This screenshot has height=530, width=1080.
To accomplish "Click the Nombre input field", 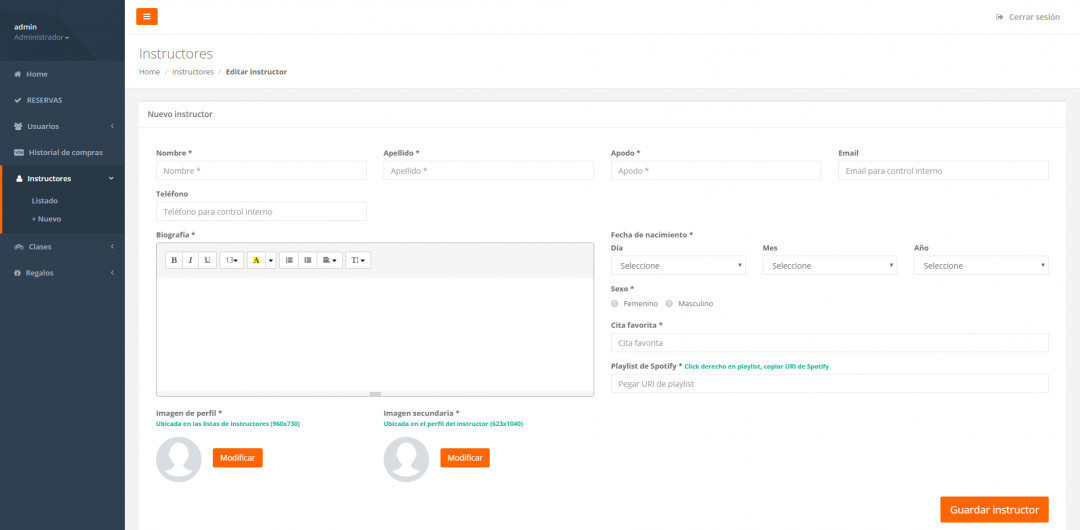I will [261, 171].
